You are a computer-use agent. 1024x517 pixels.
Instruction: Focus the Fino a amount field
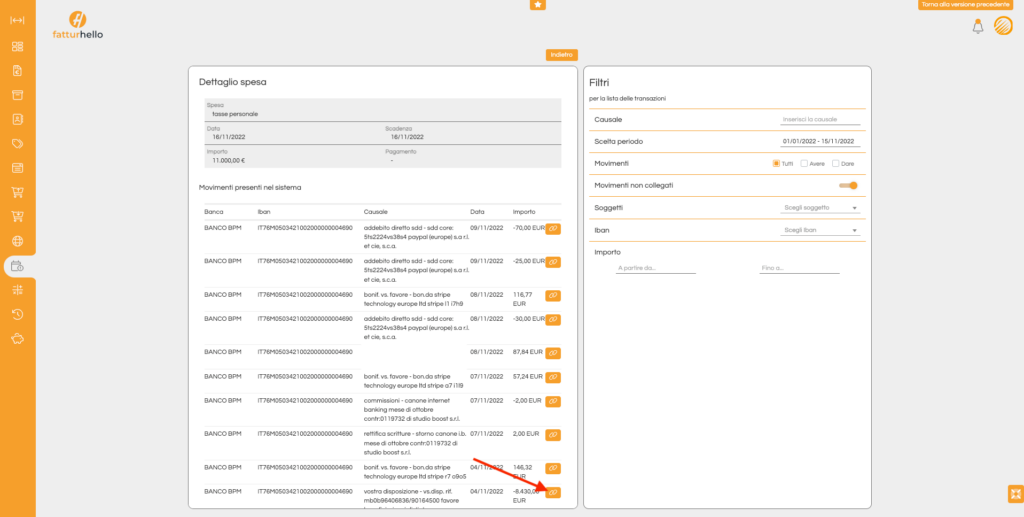[x=799, y=268]
